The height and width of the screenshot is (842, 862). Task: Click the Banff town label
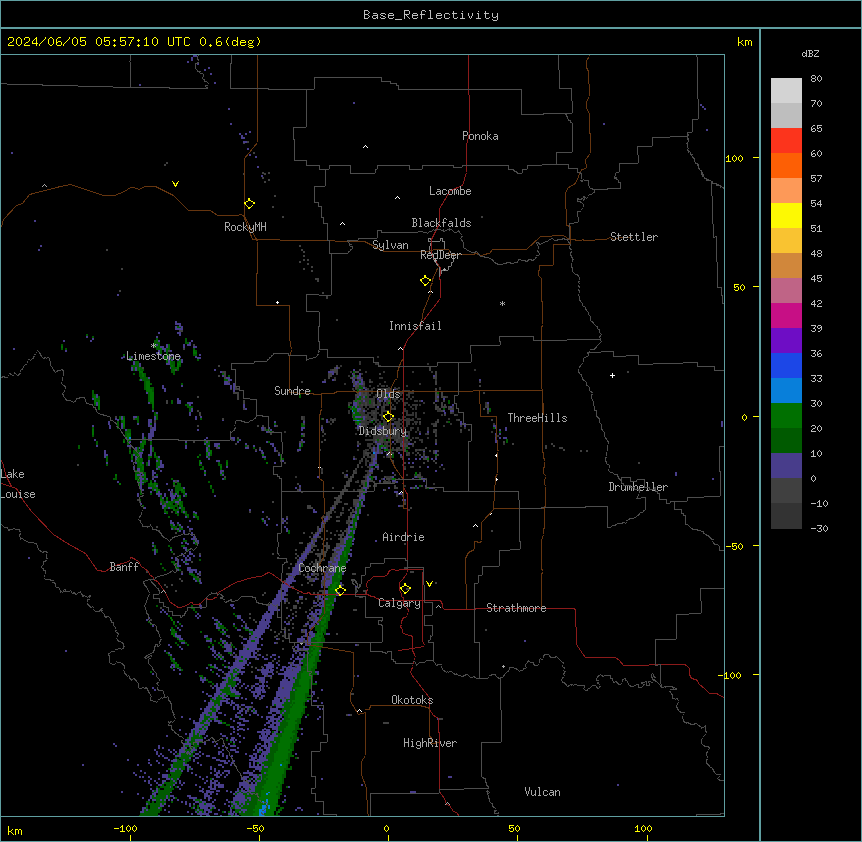(x=124, y=567)
